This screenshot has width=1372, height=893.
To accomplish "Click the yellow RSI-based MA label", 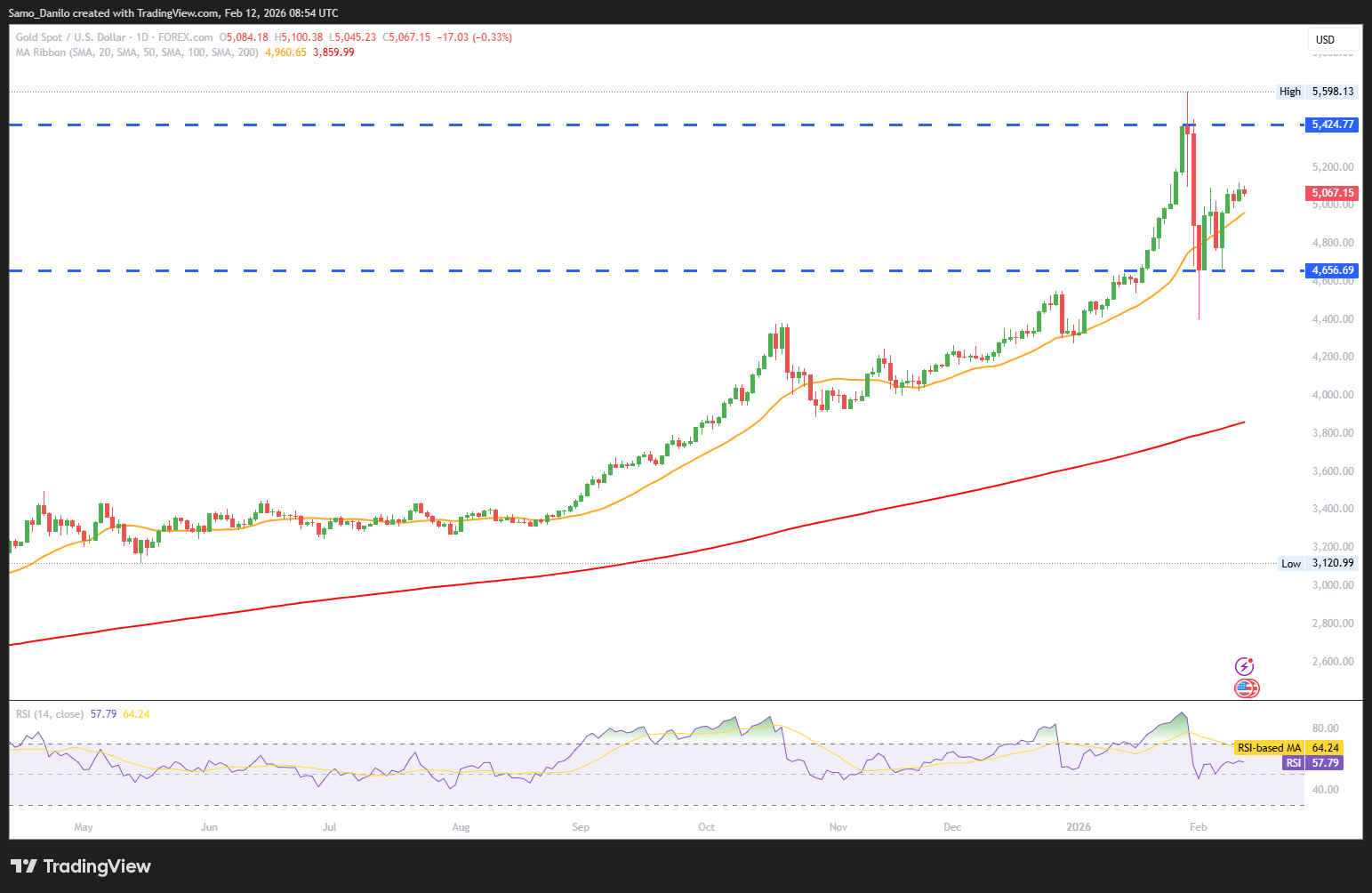I will 1269,748.
